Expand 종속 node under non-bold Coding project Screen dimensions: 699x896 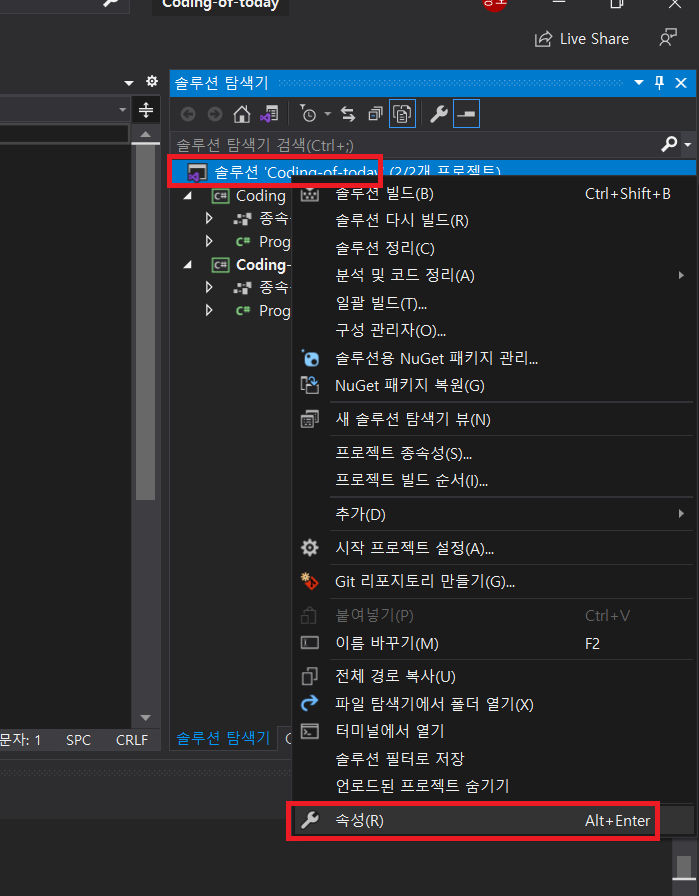(x=209, y=218)
